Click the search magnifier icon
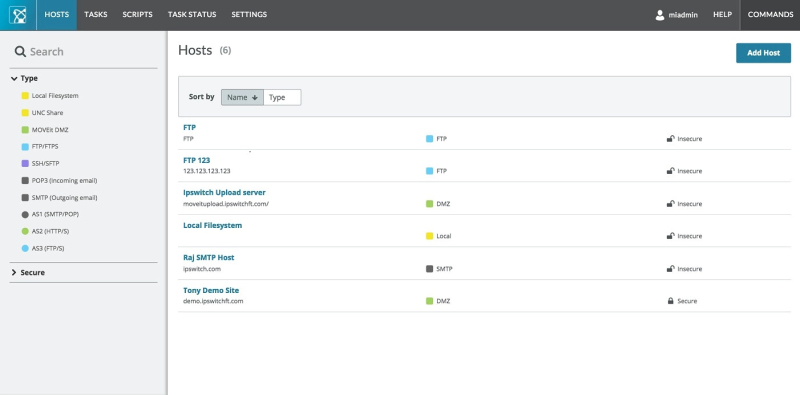Screen dimensions: 800x395 pyautogui.click(x=20, y=52)
